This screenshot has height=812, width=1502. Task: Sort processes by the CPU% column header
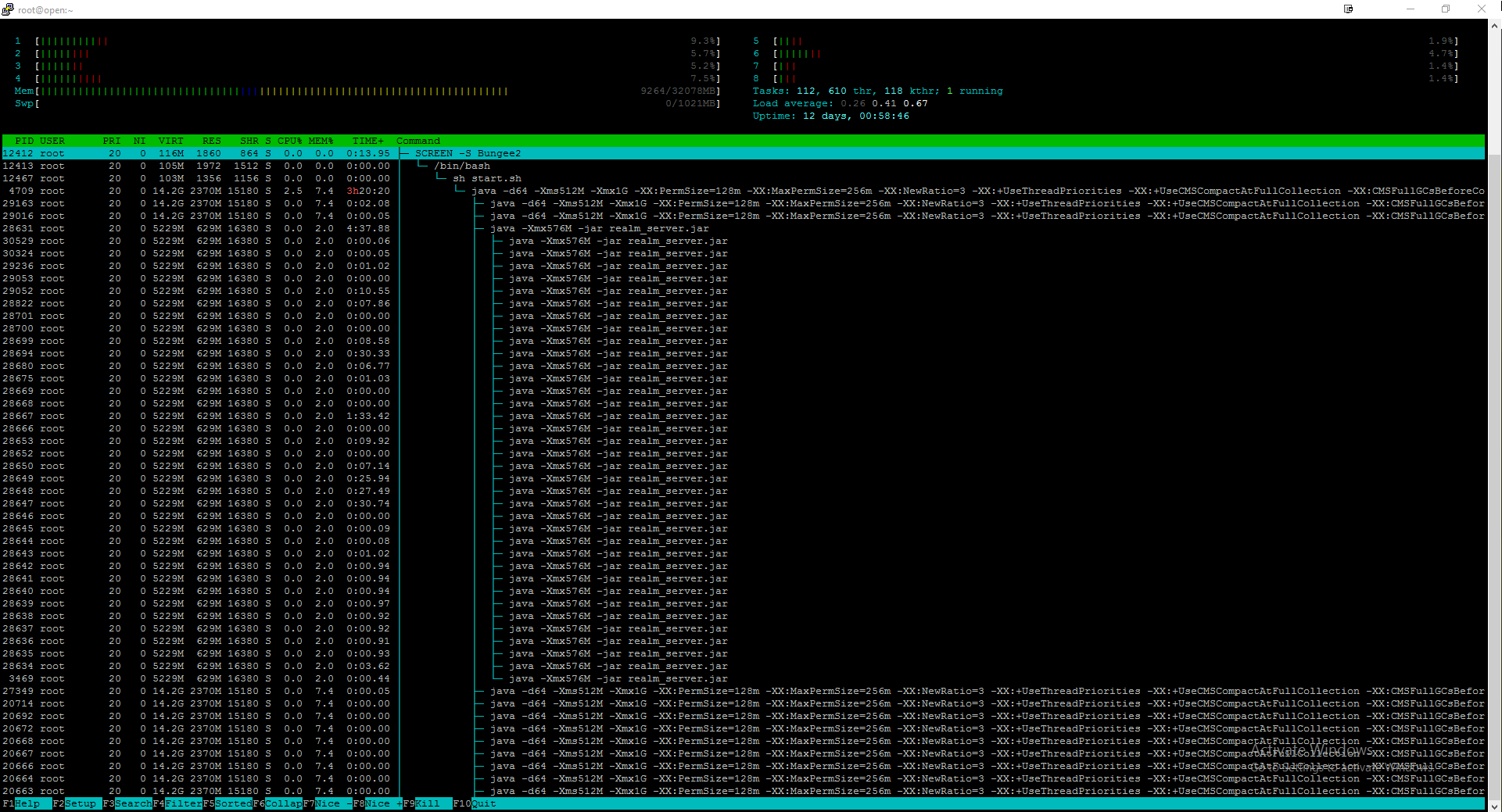289,141
